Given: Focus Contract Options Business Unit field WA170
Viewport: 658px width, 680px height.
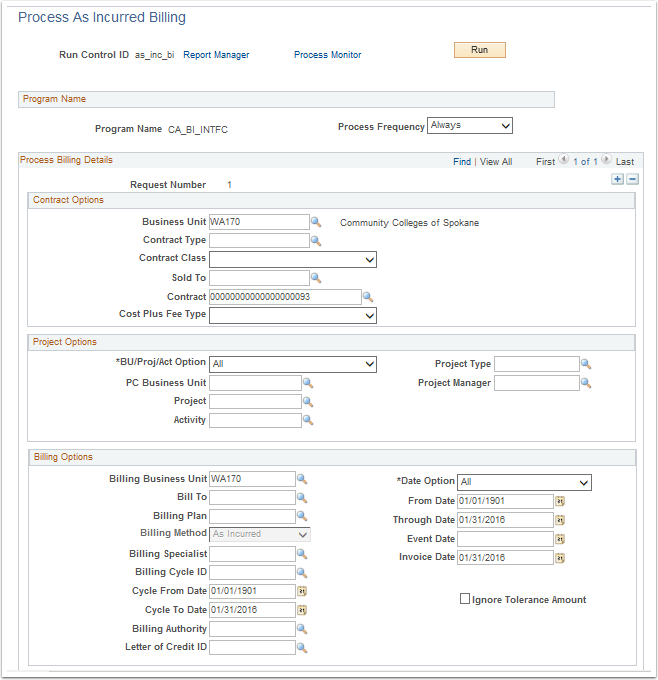Looking at the screenshot, I should (x=259, y=222).
